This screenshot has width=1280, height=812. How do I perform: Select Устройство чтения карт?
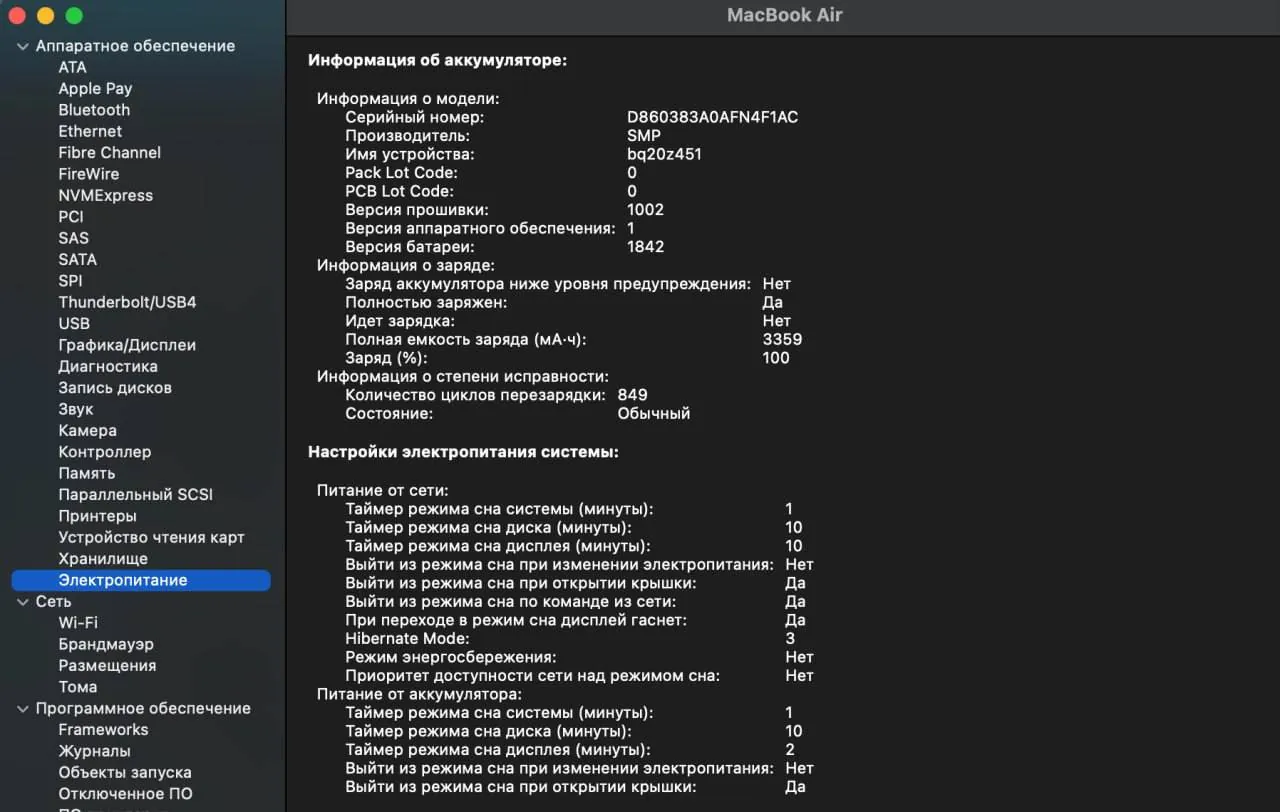coord(151,537)
